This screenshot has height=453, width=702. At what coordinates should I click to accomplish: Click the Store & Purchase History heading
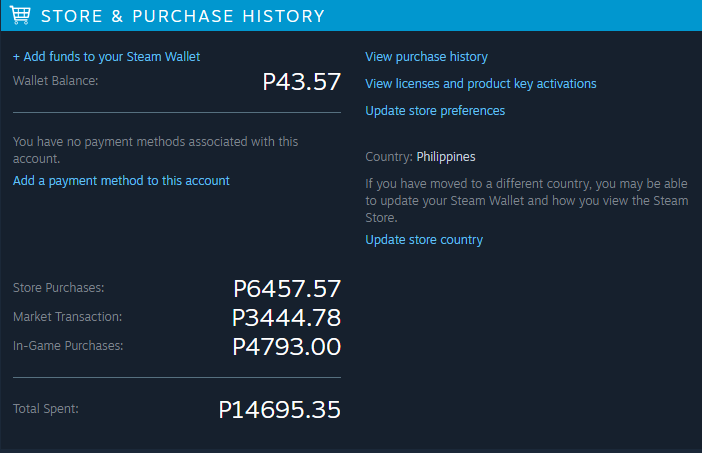click(x=183, y=16)
